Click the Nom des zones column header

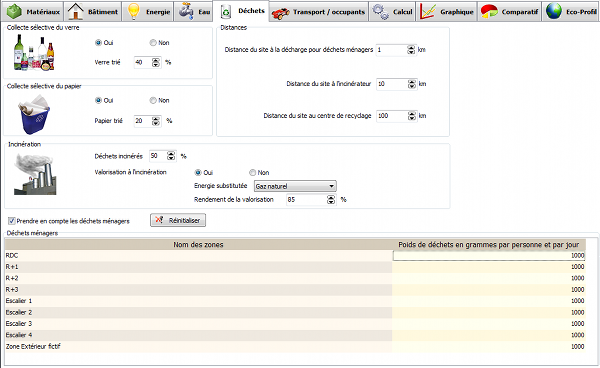(x=198, y=245)
